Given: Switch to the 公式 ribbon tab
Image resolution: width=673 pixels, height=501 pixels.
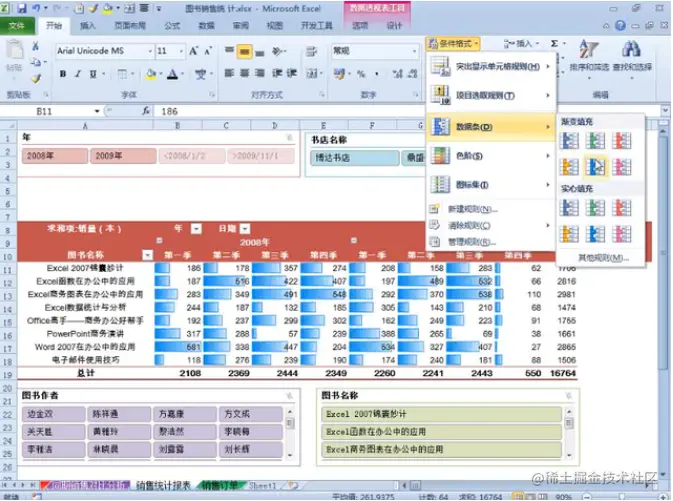Looking at the screenshot, I should [172, 26].
